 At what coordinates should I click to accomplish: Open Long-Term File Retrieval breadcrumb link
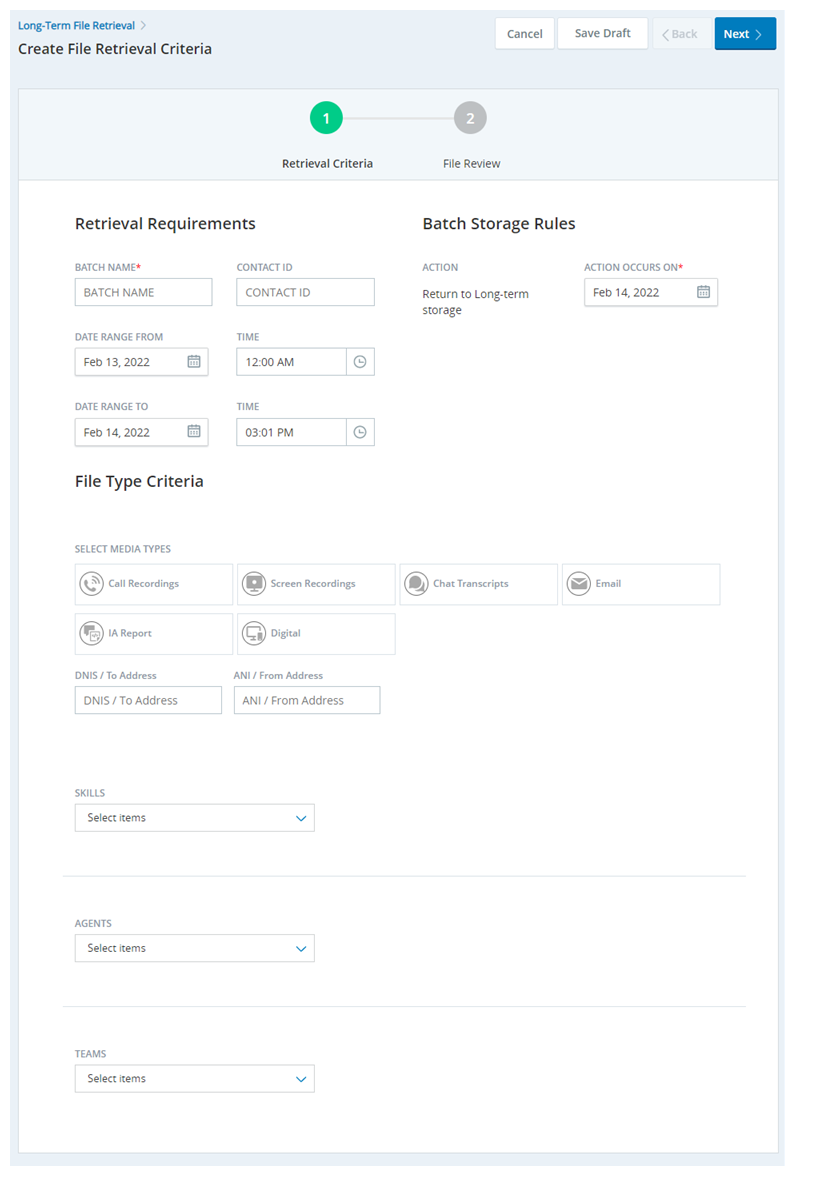coord(76,25)
